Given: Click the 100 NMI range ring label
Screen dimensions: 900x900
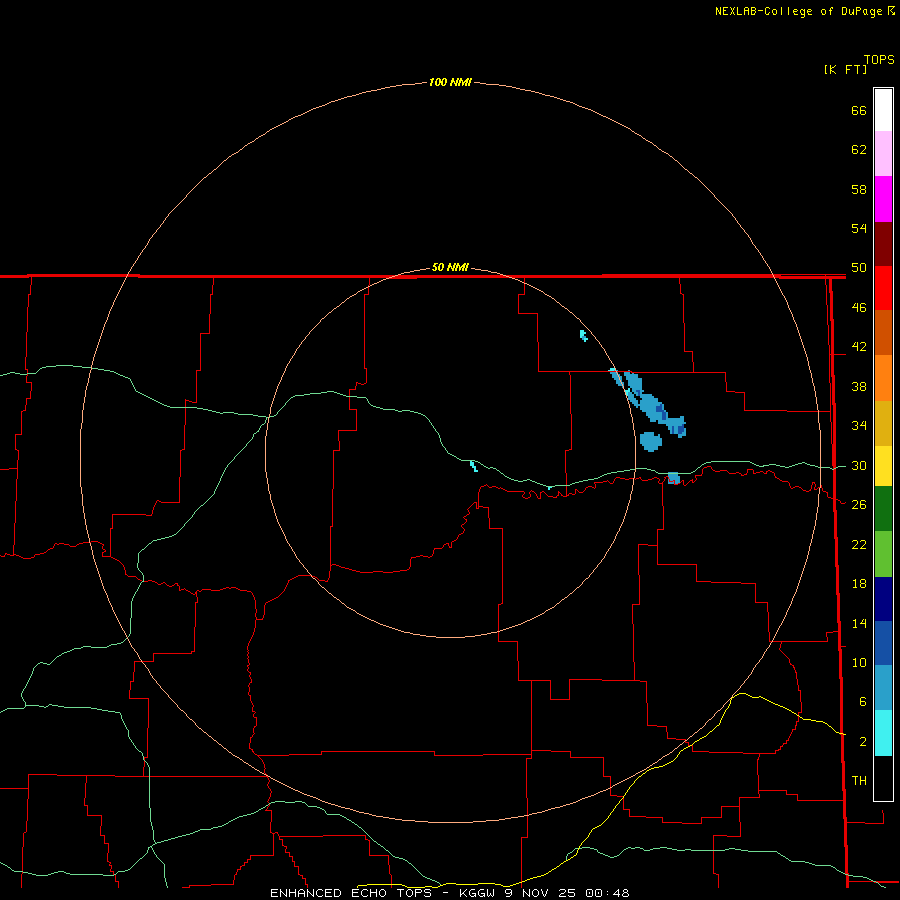Looking at the screenshot, I should coord(450,83).
